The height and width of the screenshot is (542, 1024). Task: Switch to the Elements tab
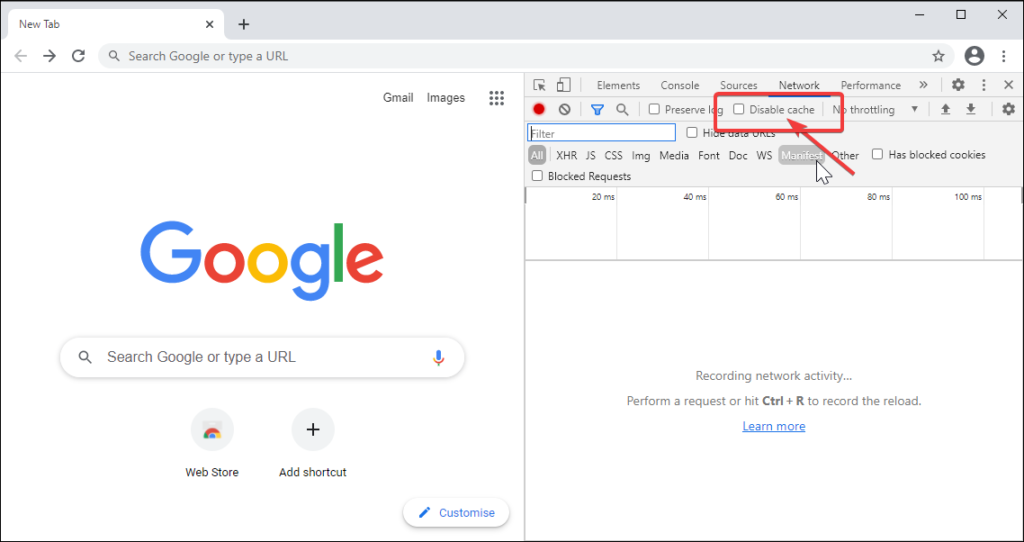(618, 86)
